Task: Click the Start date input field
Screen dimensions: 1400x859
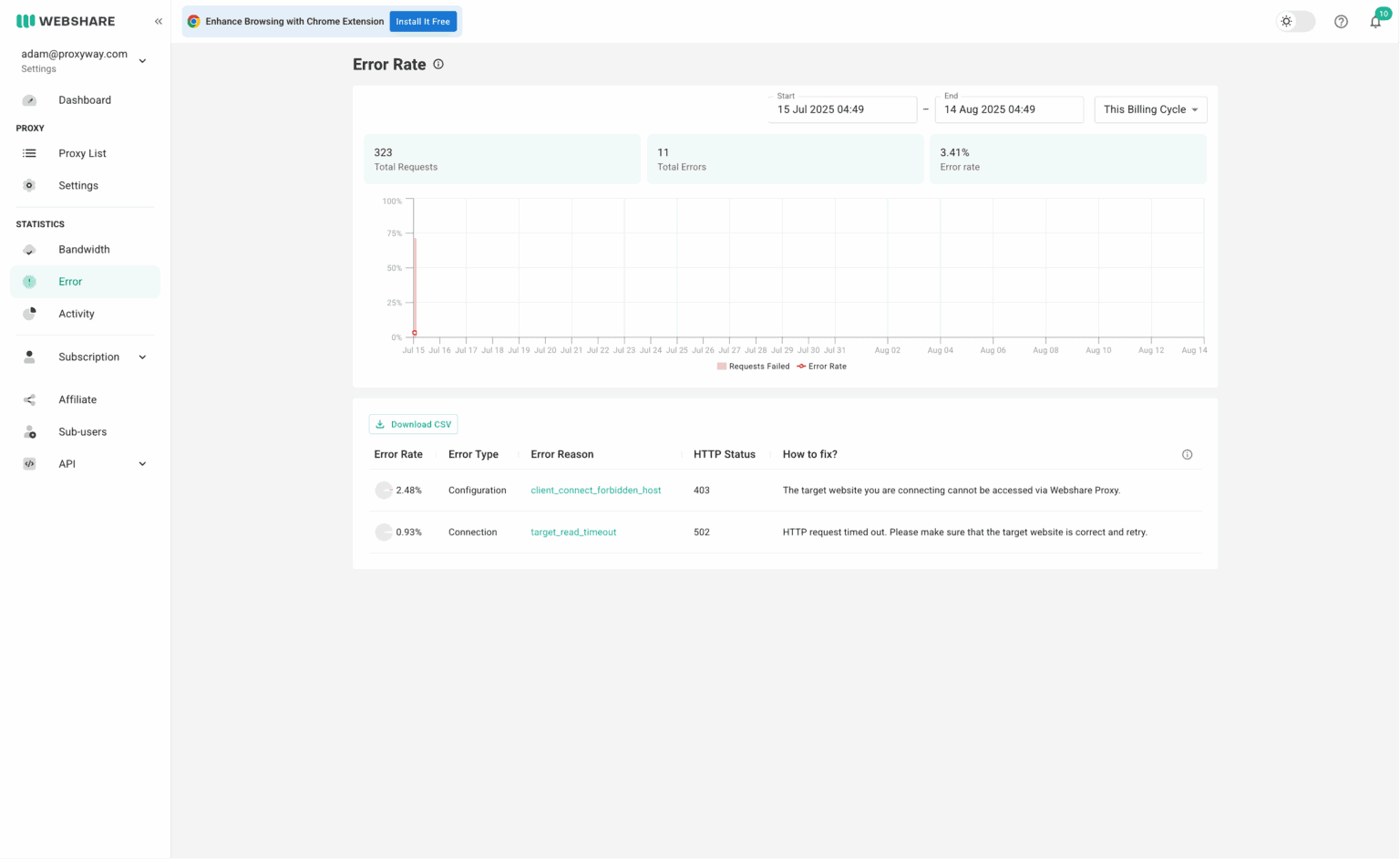Action: (841, 109)
